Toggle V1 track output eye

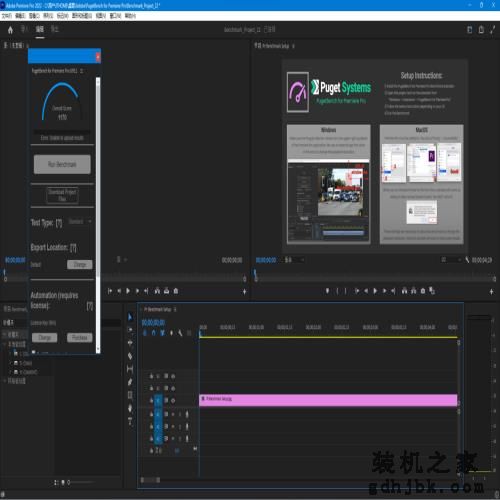pyautogui.click(x=173, y=401)
